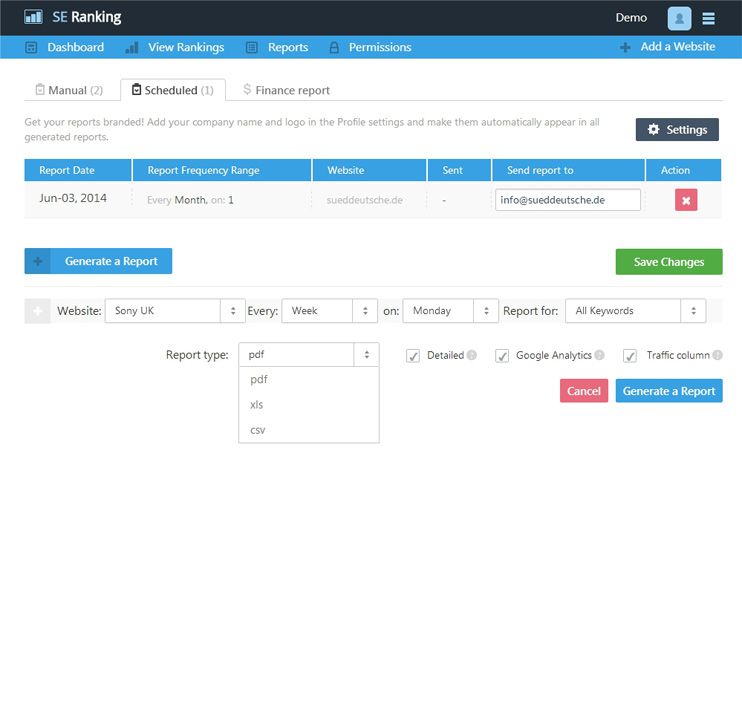Click the sueddeutsche.de website cell
The image size is (742, 714).
tap(364, 200)
